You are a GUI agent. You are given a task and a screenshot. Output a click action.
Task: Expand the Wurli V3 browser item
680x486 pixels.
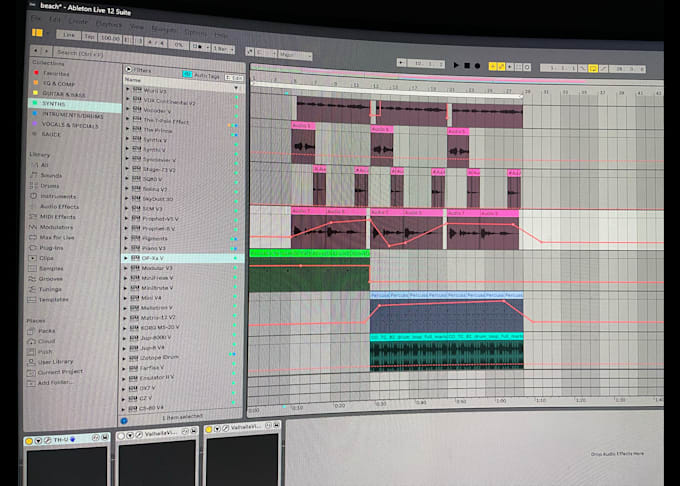coord(128,89)
